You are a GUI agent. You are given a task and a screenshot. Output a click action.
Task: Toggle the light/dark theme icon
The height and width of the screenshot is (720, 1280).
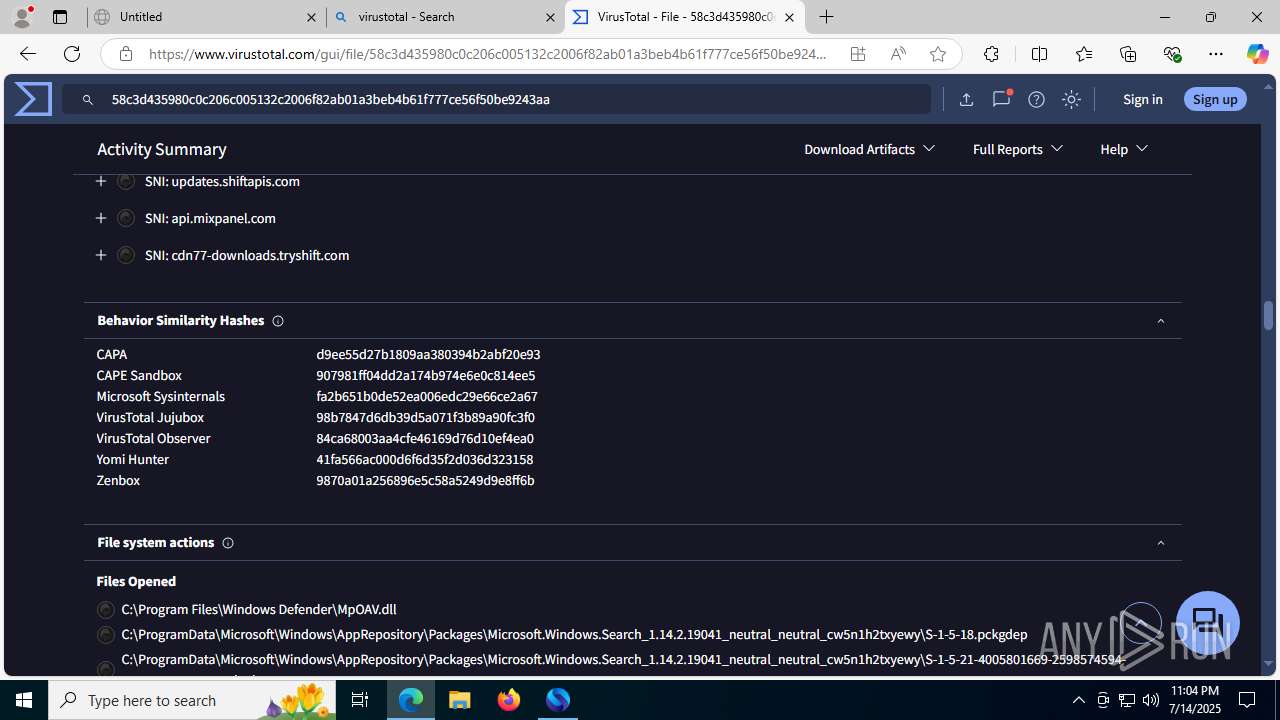pos(1071,99)
